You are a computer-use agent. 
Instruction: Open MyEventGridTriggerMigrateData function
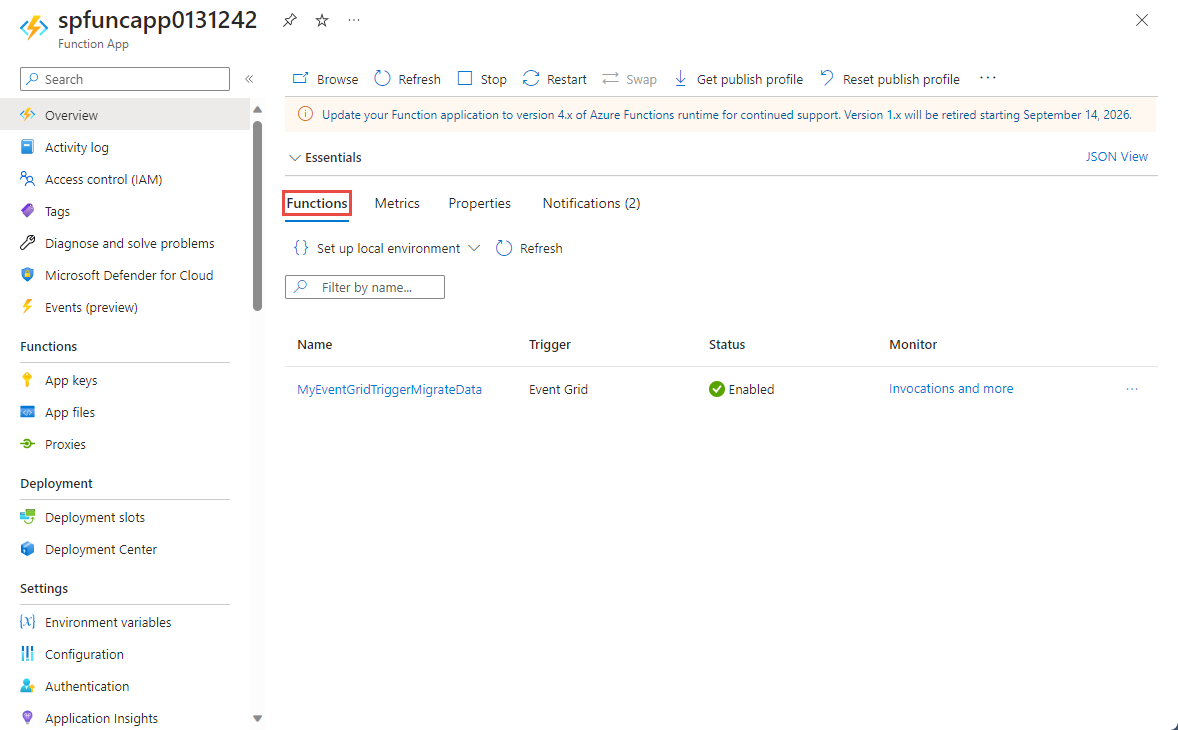click(389, 389)
